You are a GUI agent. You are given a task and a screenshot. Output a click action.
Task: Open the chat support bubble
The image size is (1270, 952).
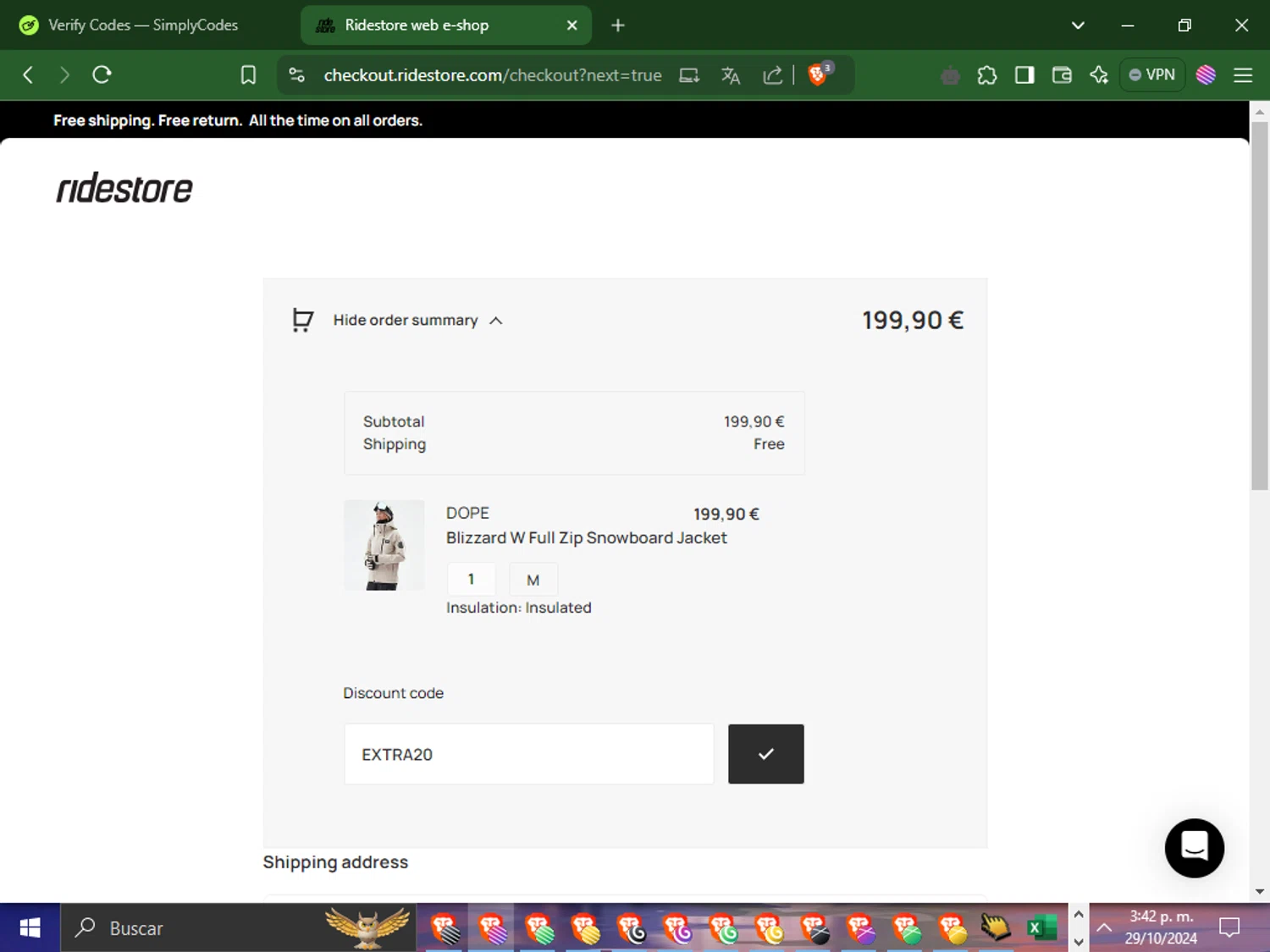(x=1195, y=847)
